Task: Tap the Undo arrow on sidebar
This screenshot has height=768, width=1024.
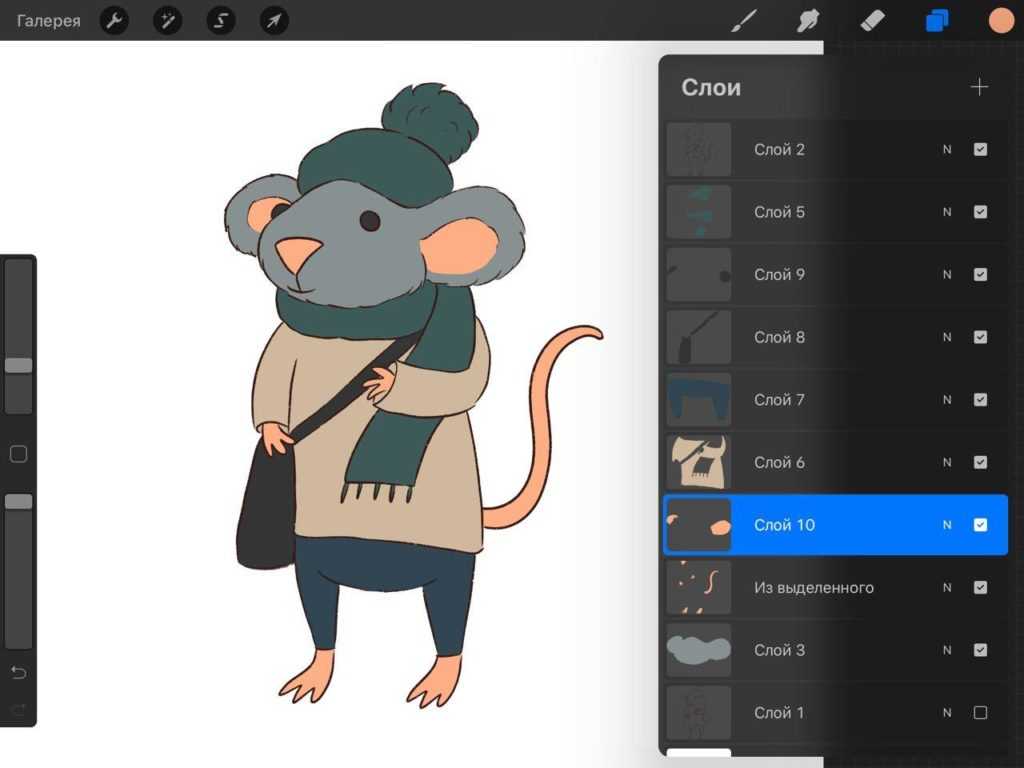Action: [18, 671]
